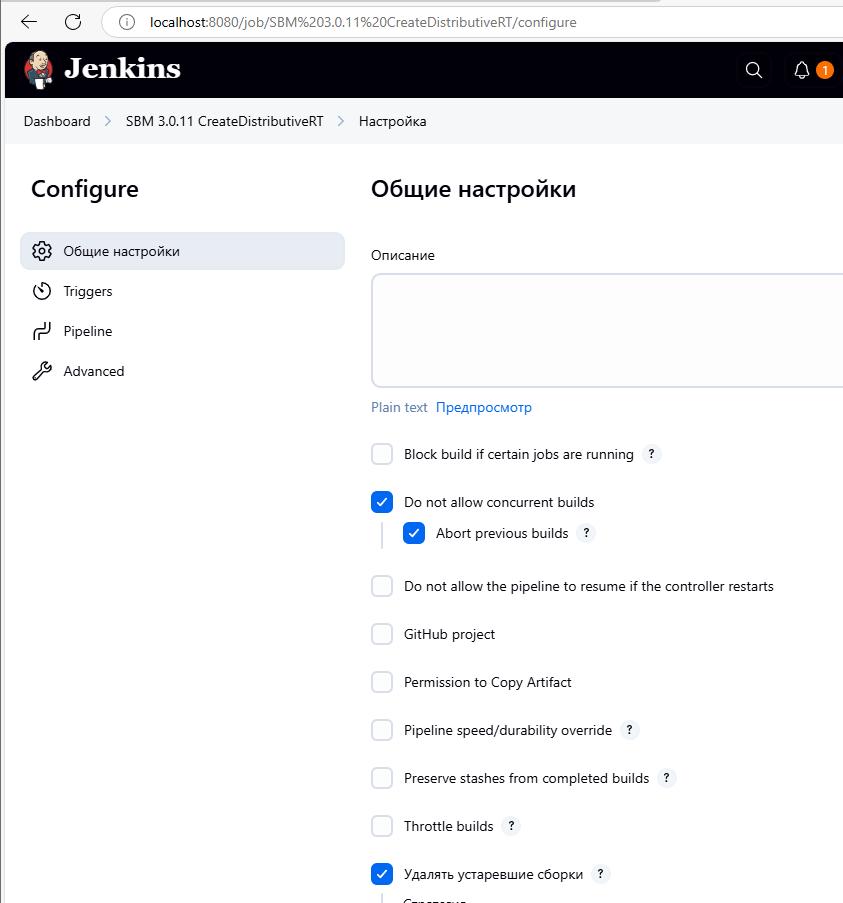Show help for Preserve stashes option

[667, 778]
